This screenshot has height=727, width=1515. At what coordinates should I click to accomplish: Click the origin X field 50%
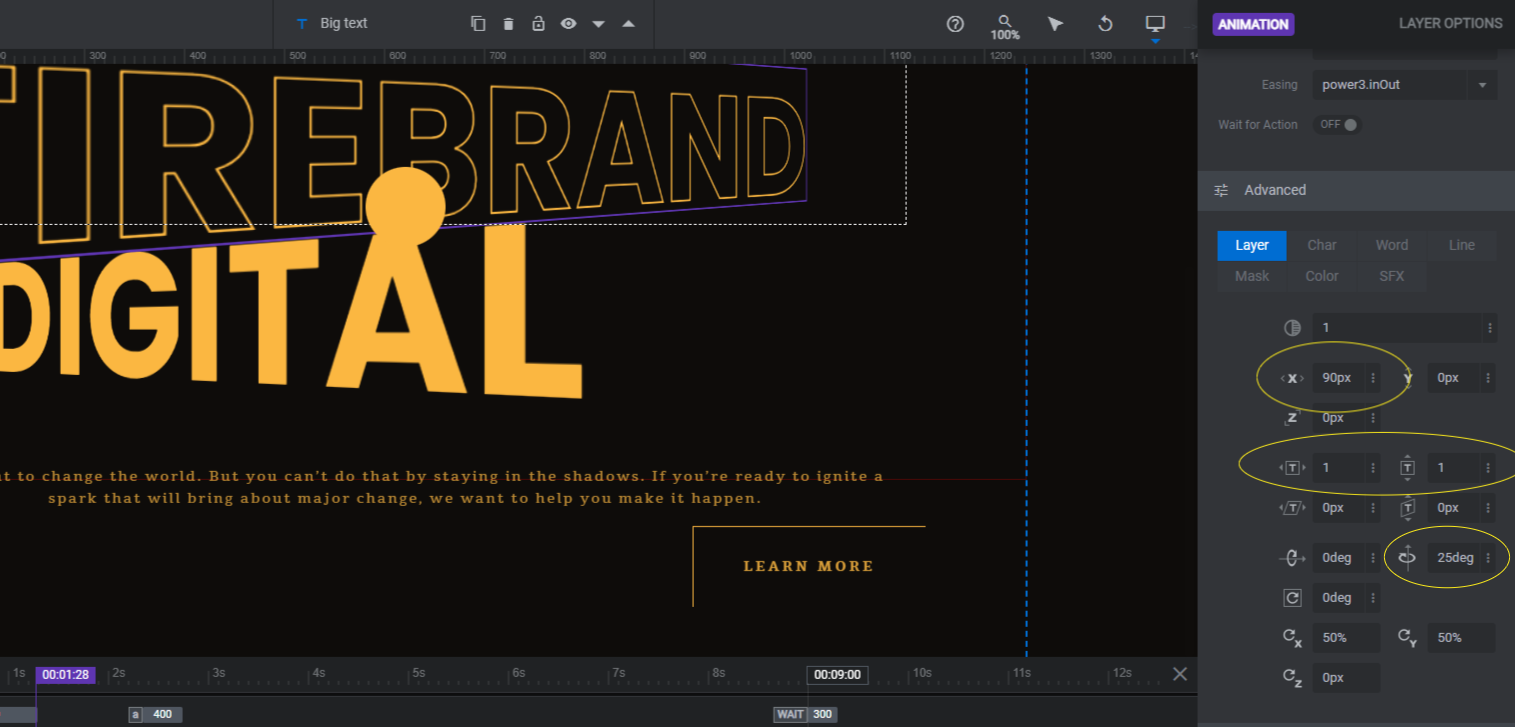point(1347,638)
